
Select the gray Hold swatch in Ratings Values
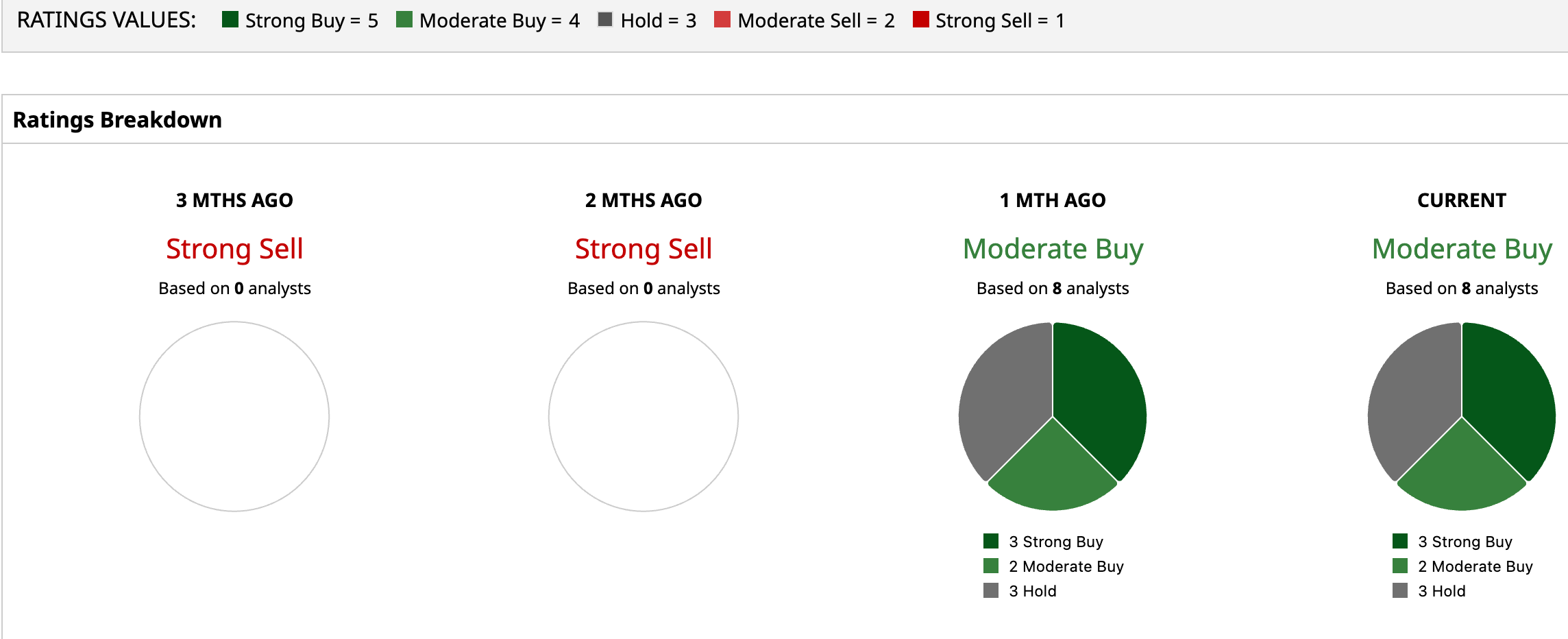pos(605,20)
